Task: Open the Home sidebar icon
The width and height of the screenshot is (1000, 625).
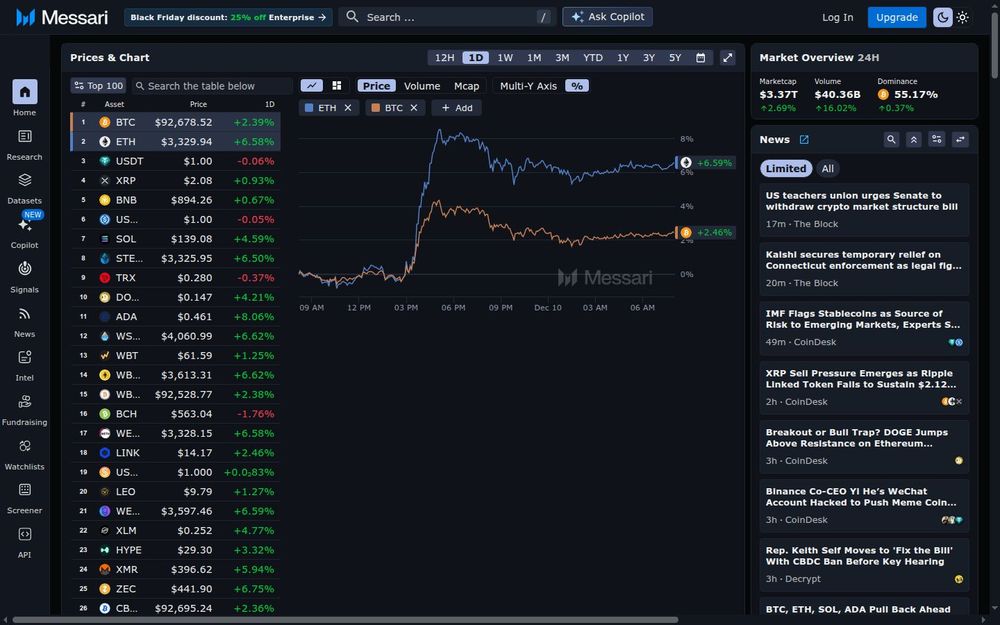Action: (24, 92)
